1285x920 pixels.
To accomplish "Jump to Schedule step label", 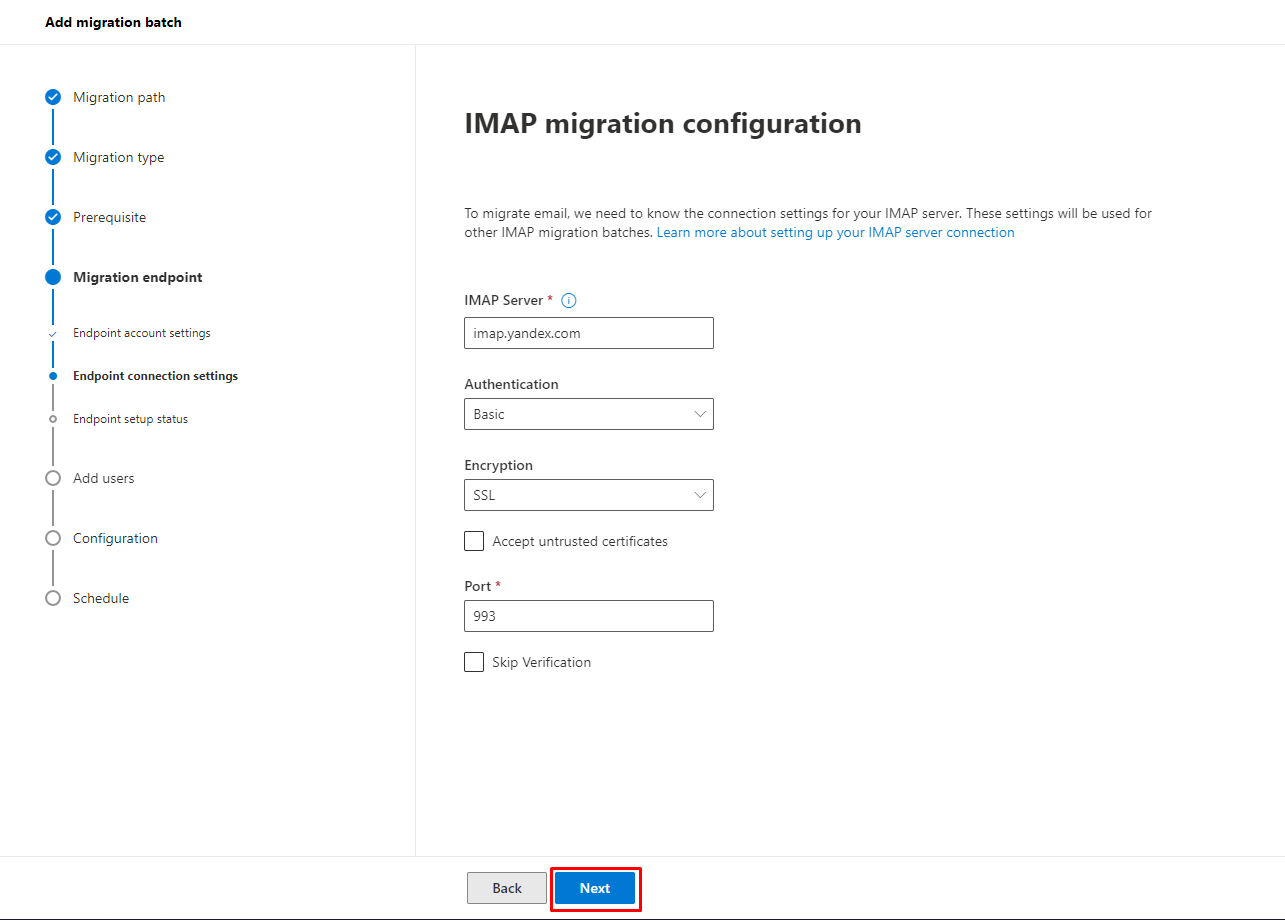I will [x=101, y=598].
